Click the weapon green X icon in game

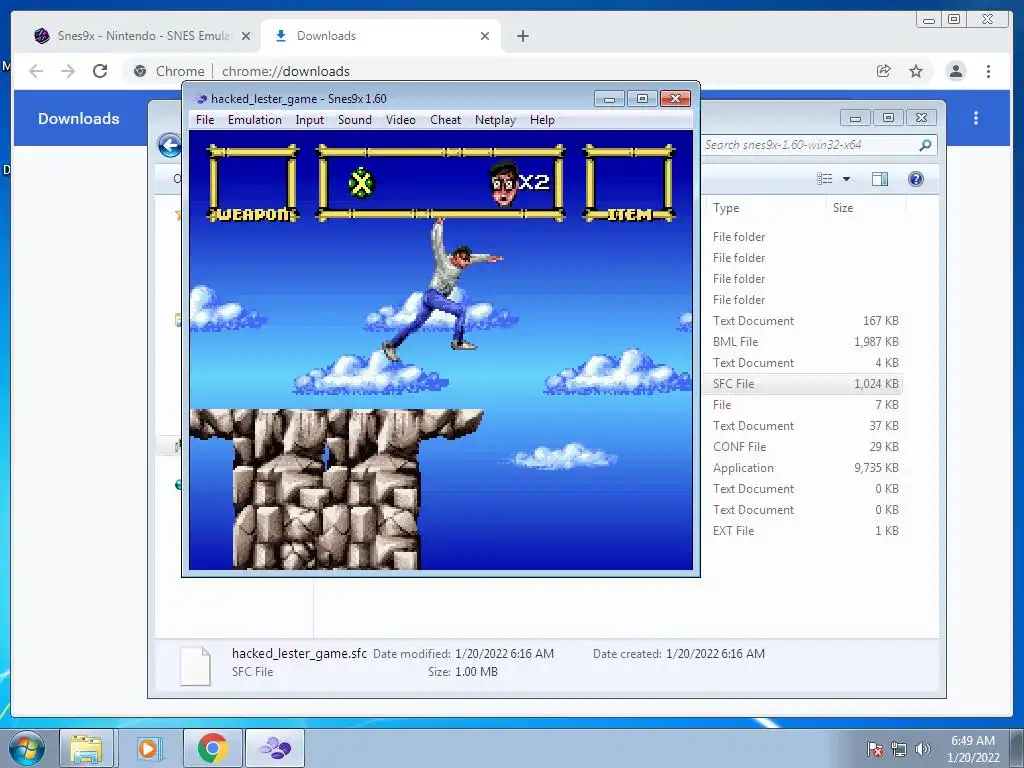click(x=362, y=183)
